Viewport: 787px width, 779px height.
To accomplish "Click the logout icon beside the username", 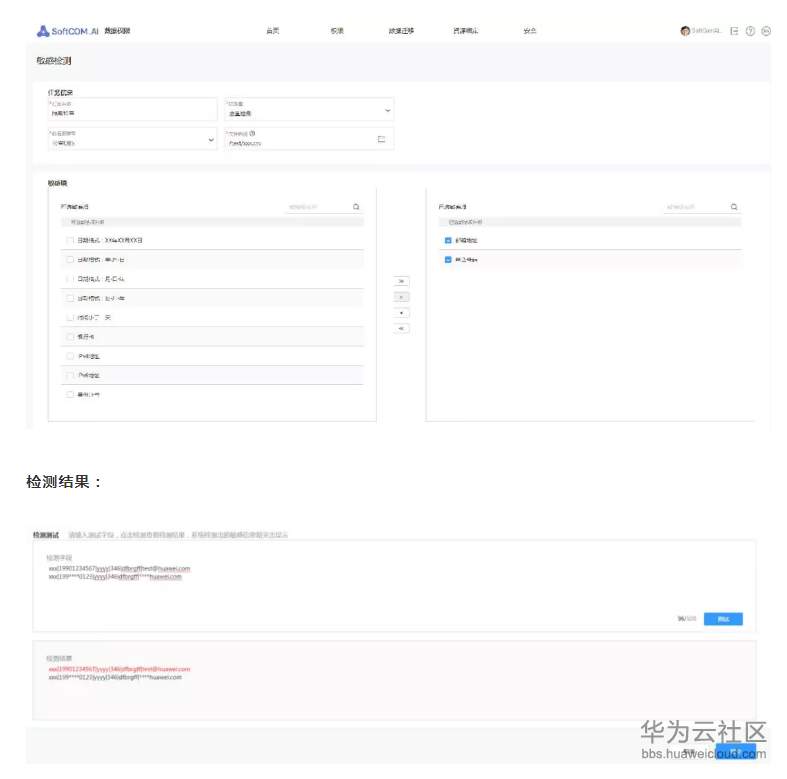I will click(734, 31).
